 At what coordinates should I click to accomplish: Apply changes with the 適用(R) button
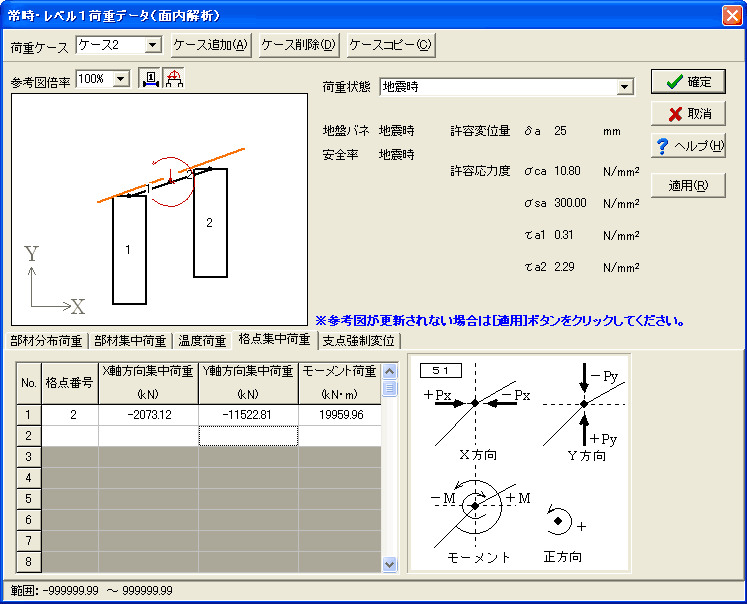pyautogui.click(x=688, y=185)
